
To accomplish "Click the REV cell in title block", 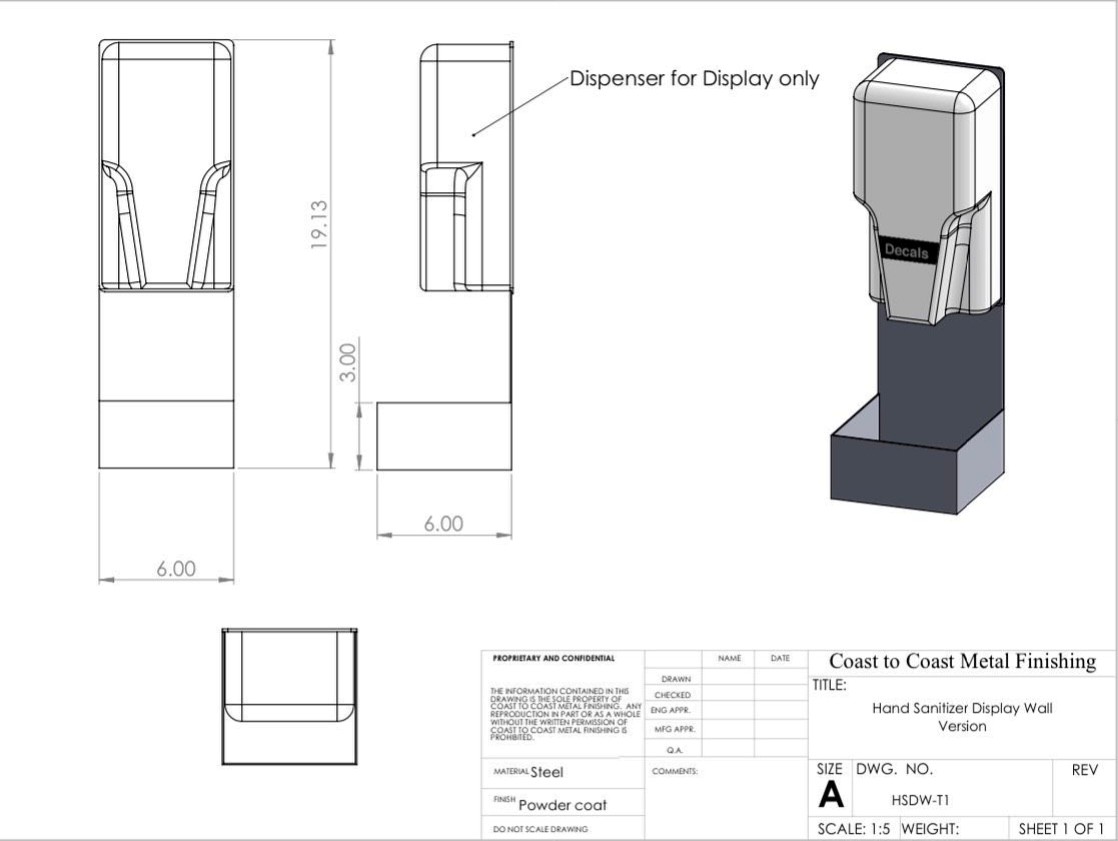I will 1083,770.
